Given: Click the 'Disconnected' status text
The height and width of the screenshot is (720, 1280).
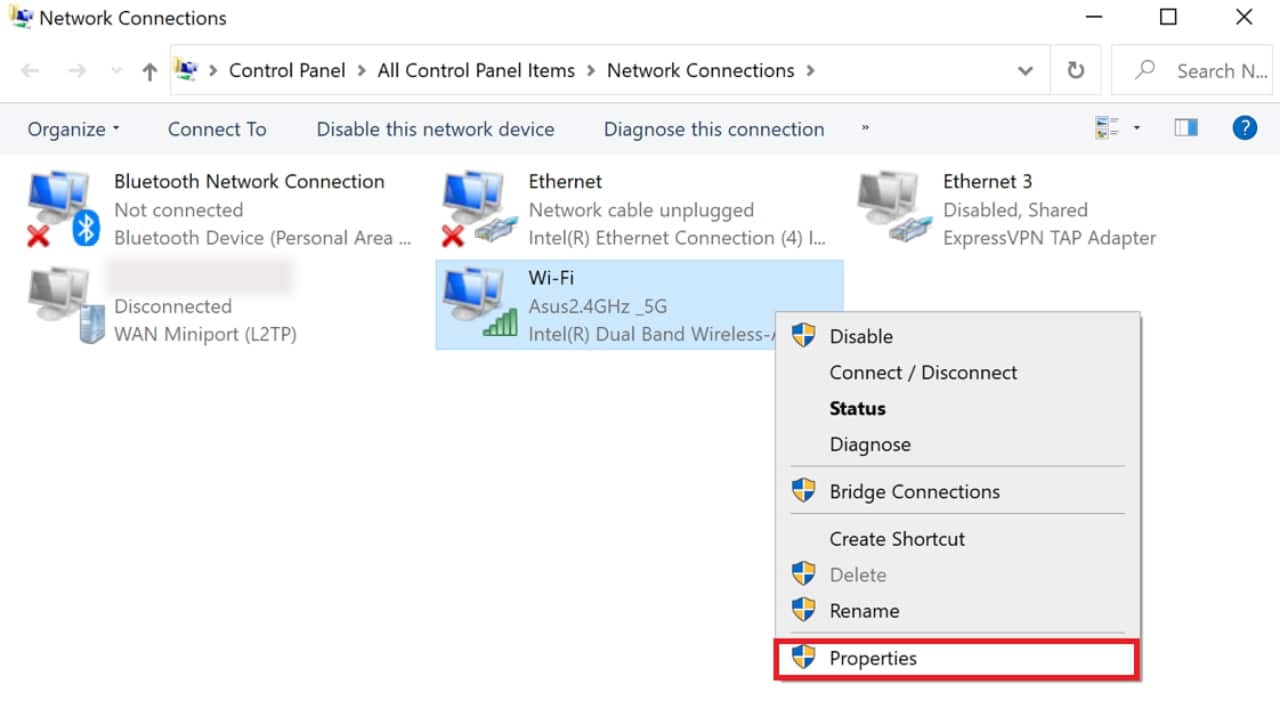Looking at the screenshot, I should (x=173, y=306).
